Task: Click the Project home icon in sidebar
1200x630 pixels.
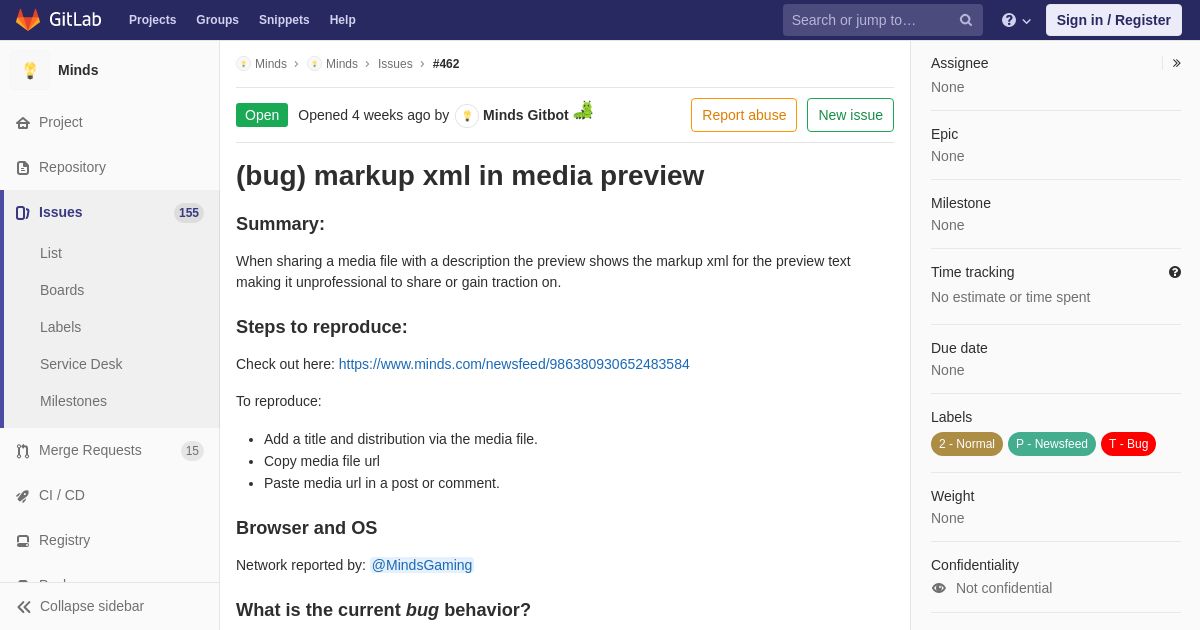Action: point(23,123)
